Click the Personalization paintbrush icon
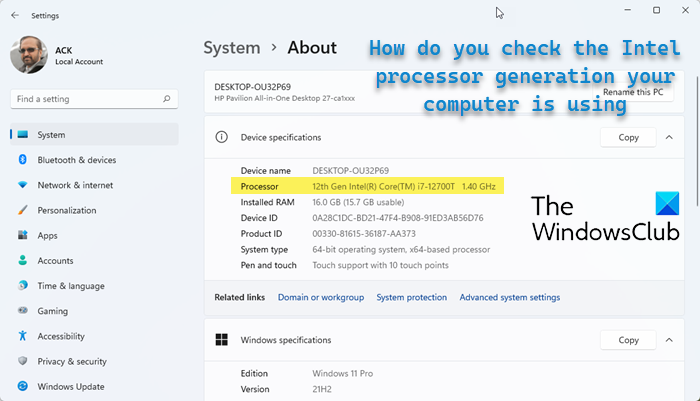This screenshot has width=700, height=401. point(23,210)
